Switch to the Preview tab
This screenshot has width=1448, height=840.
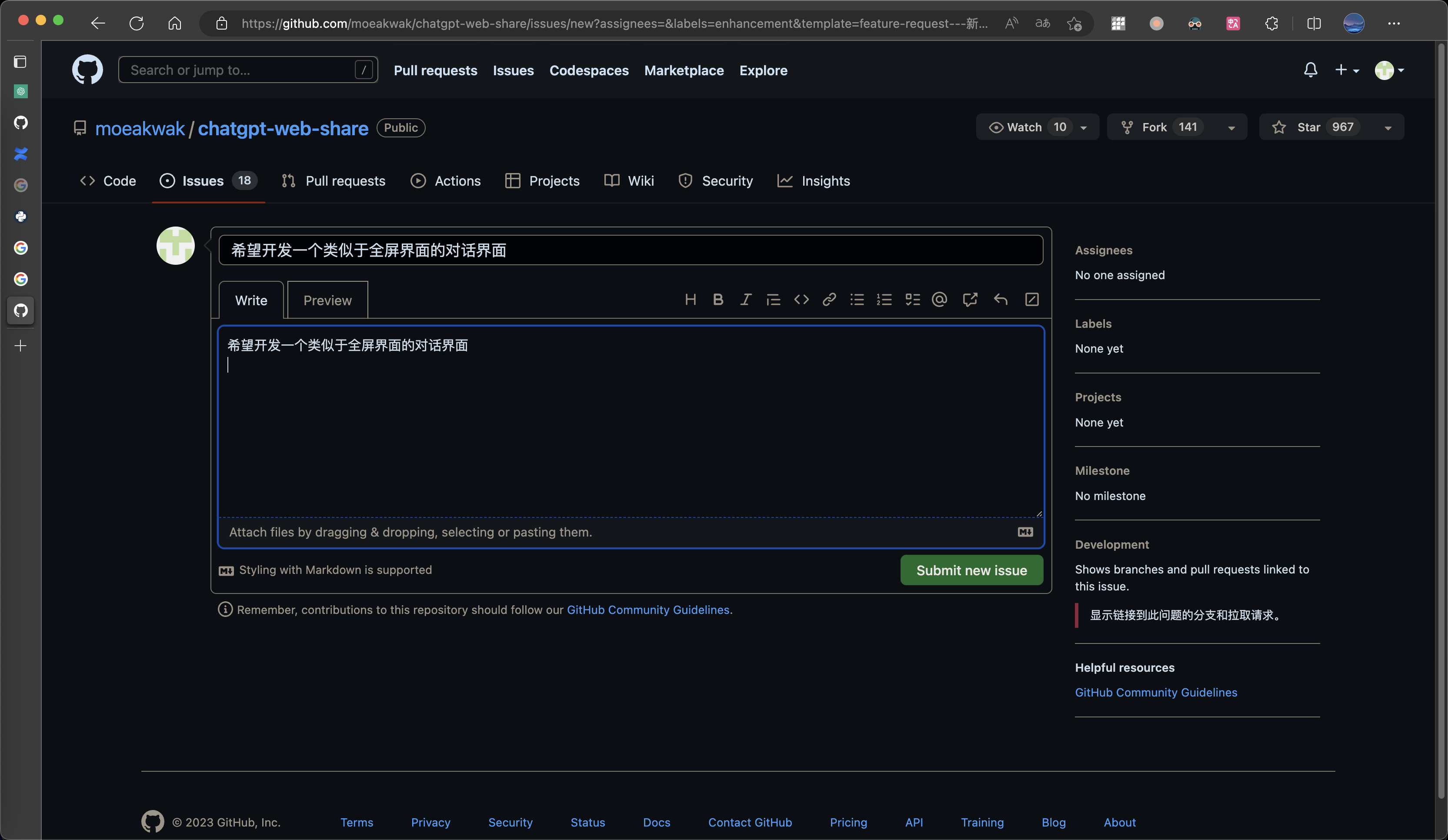tap(327, 299)
